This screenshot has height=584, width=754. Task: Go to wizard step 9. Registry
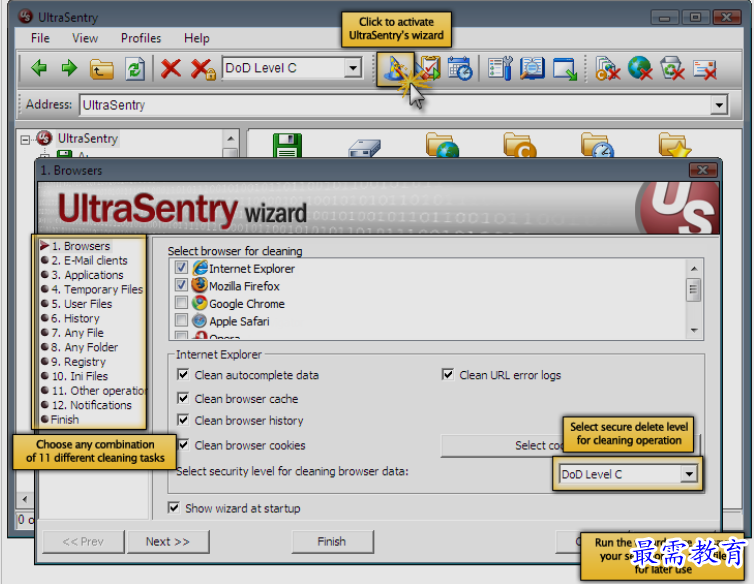78,361
